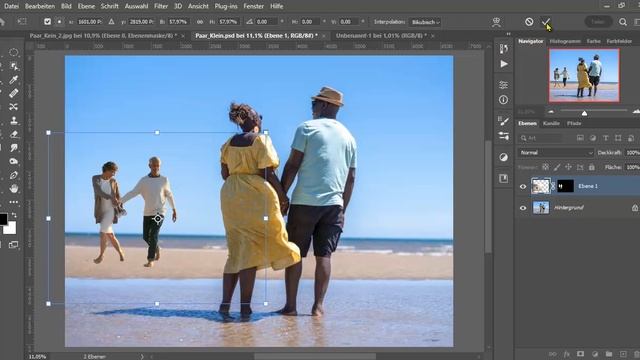Switch to the Kanäle panel tab
Image resolution: width=640 pixels, height=360 pixels.
point(551,123)
